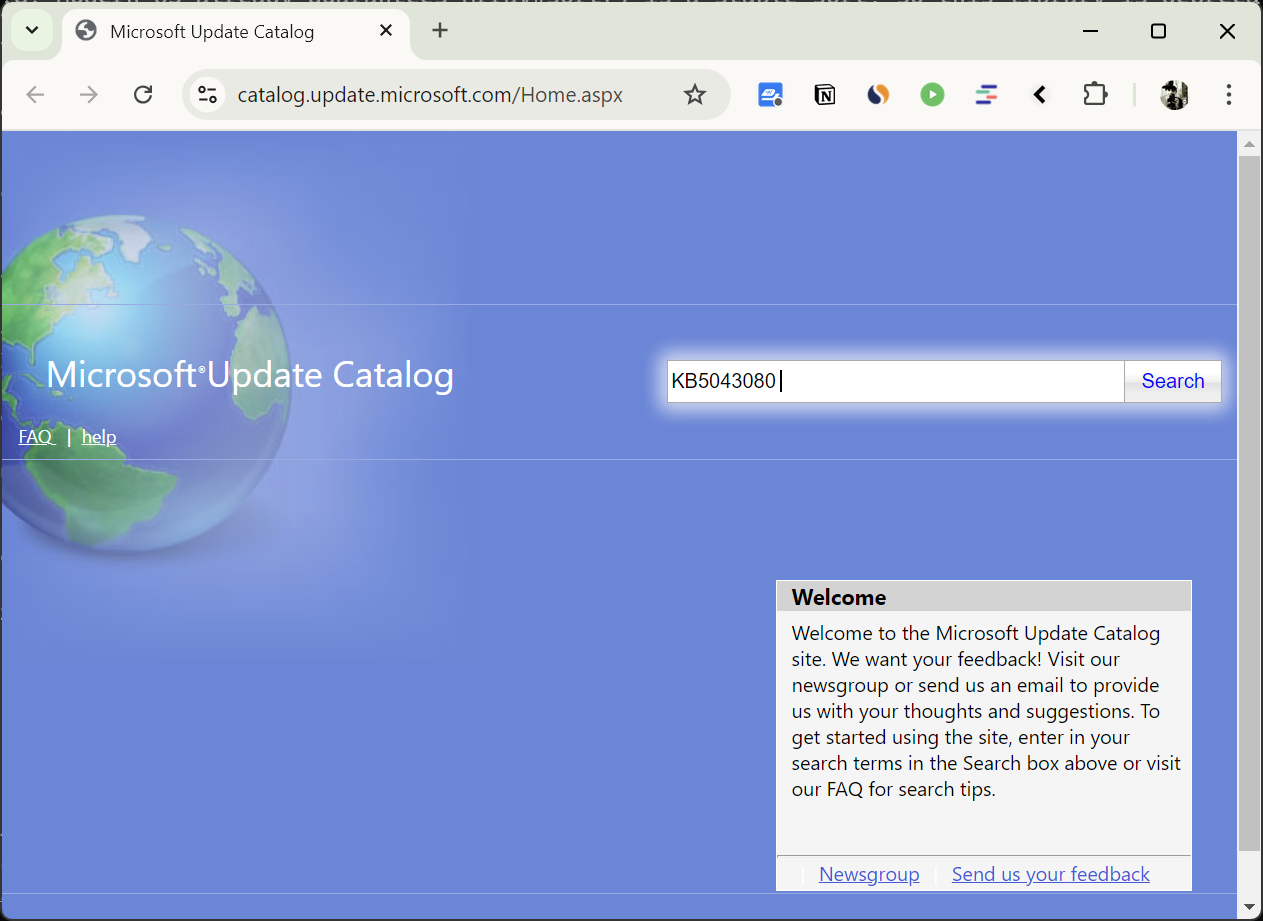Open the Chrome three-dot menu

click(x=1228, y=95)
